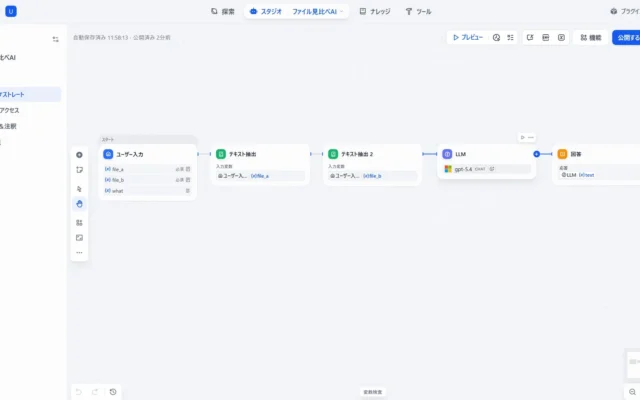Click the LLM node icon

[x=447, y=154]
